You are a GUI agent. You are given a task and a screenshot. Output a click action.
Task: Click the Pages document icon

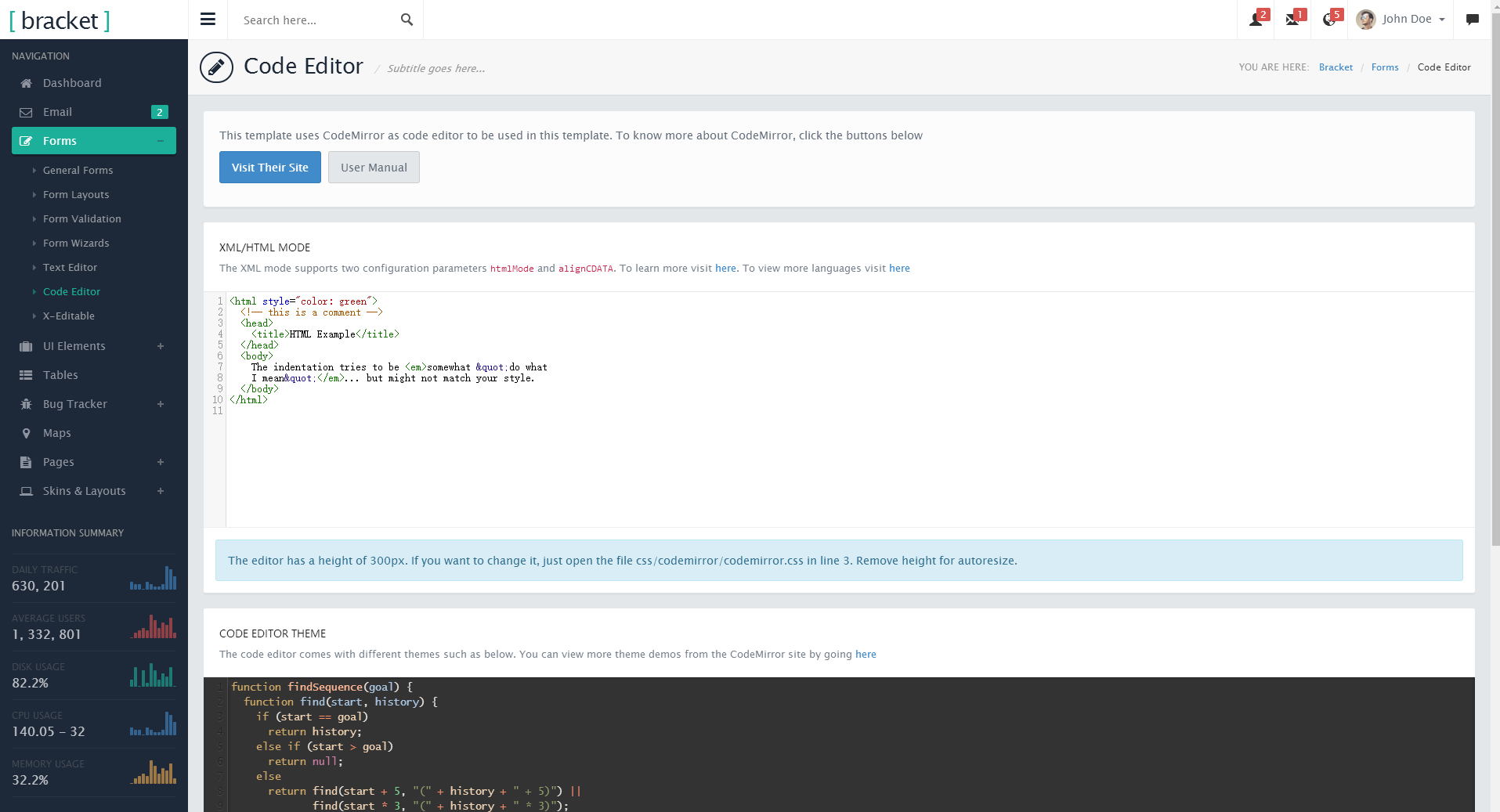tap(26, 462)
